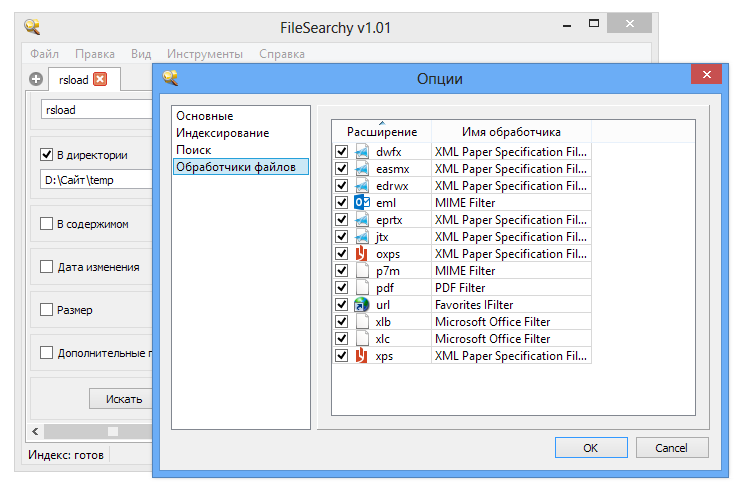Viewport: 742px width, 498px height.
Task: Click the oxps extension name
Action: click(x=388, y=254)
